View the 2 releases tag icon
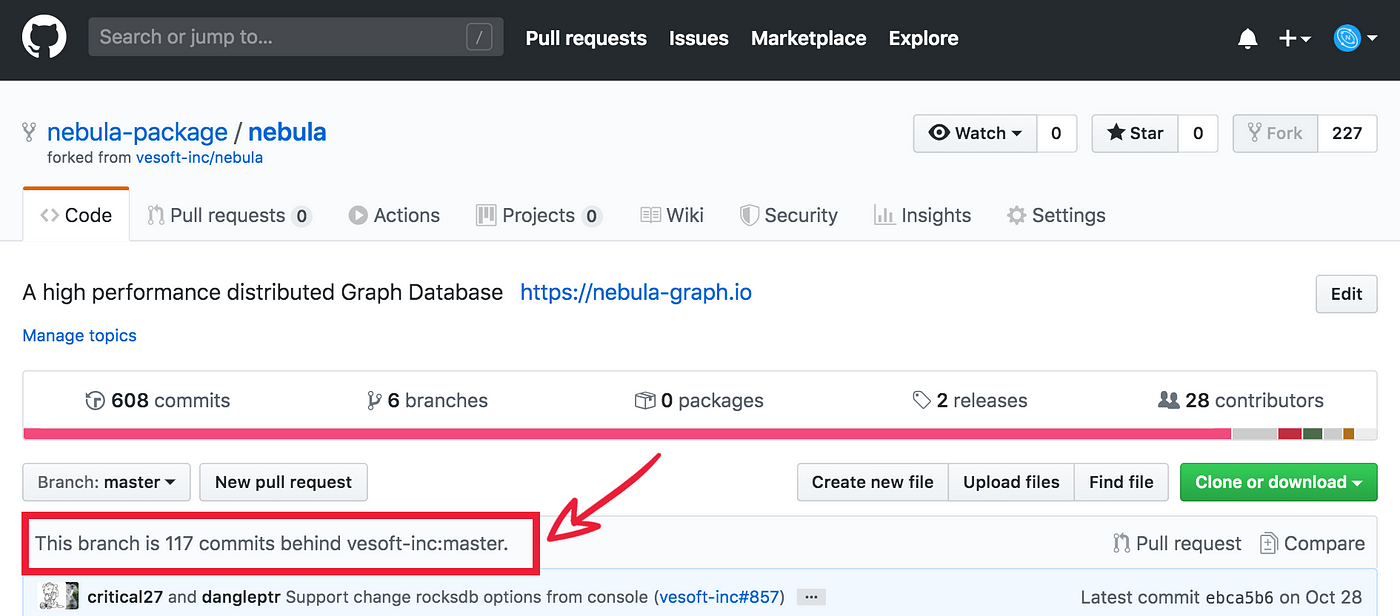The width and height of the screenshot is (1400, 616). click(x=921, y=400)
